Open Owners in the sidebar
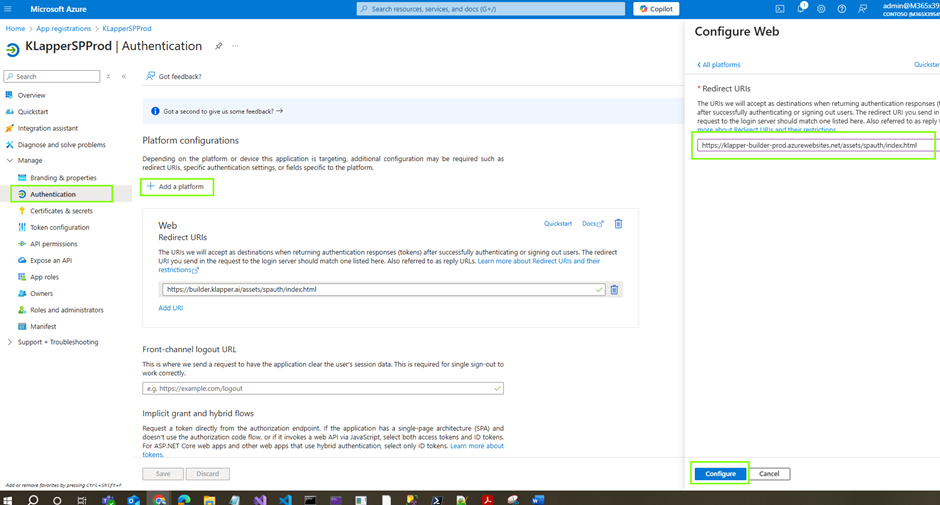This screenshot has height=505, width=940. (x=41, y=294)
